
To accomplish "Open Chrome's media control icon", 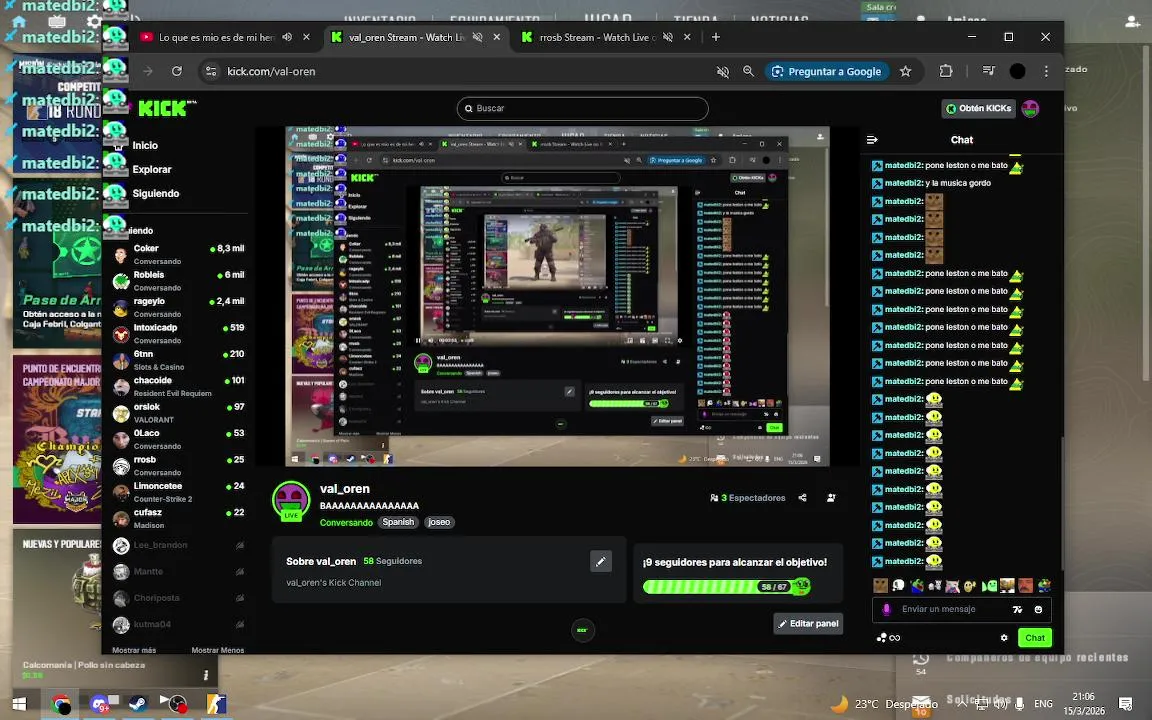I will [988, 71].
